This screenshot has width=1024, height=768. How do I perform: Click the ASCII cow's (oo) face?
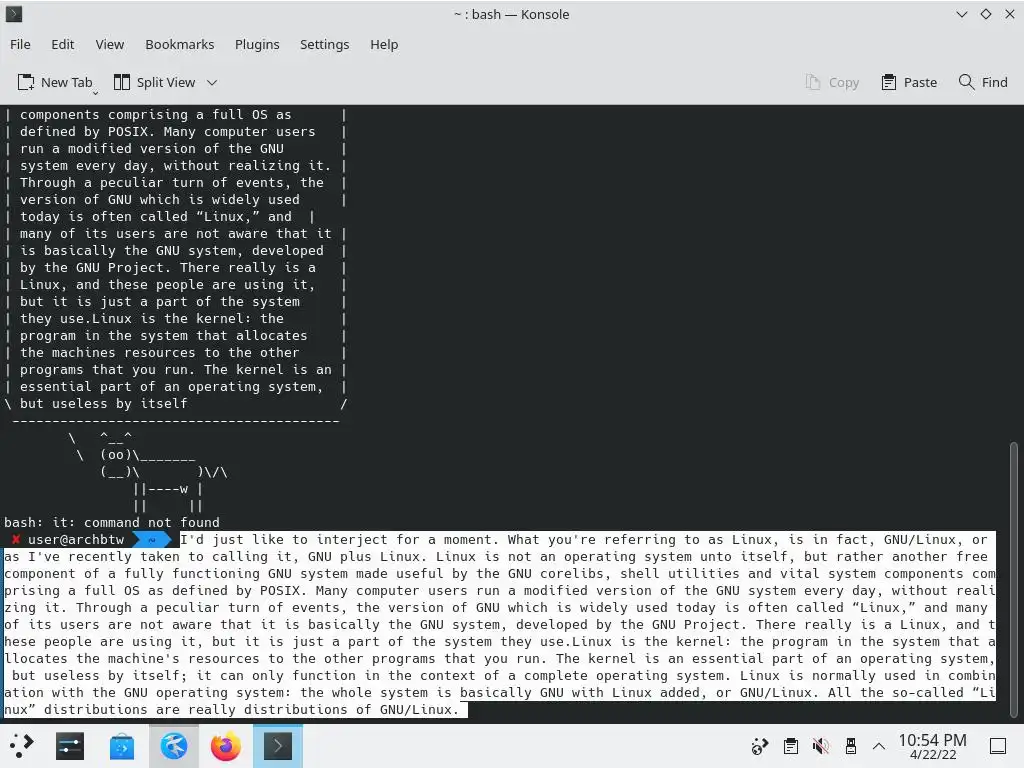coord(116,455)
